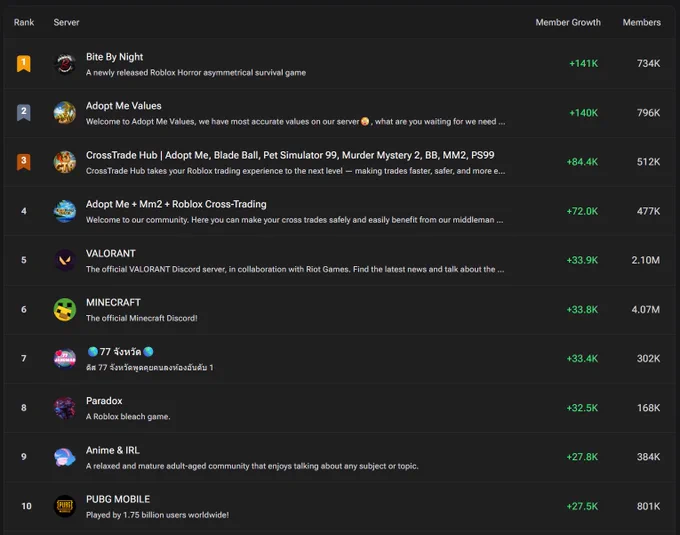Sort by the Members column header
680x535 pixels.
click(x=642, y=23)
